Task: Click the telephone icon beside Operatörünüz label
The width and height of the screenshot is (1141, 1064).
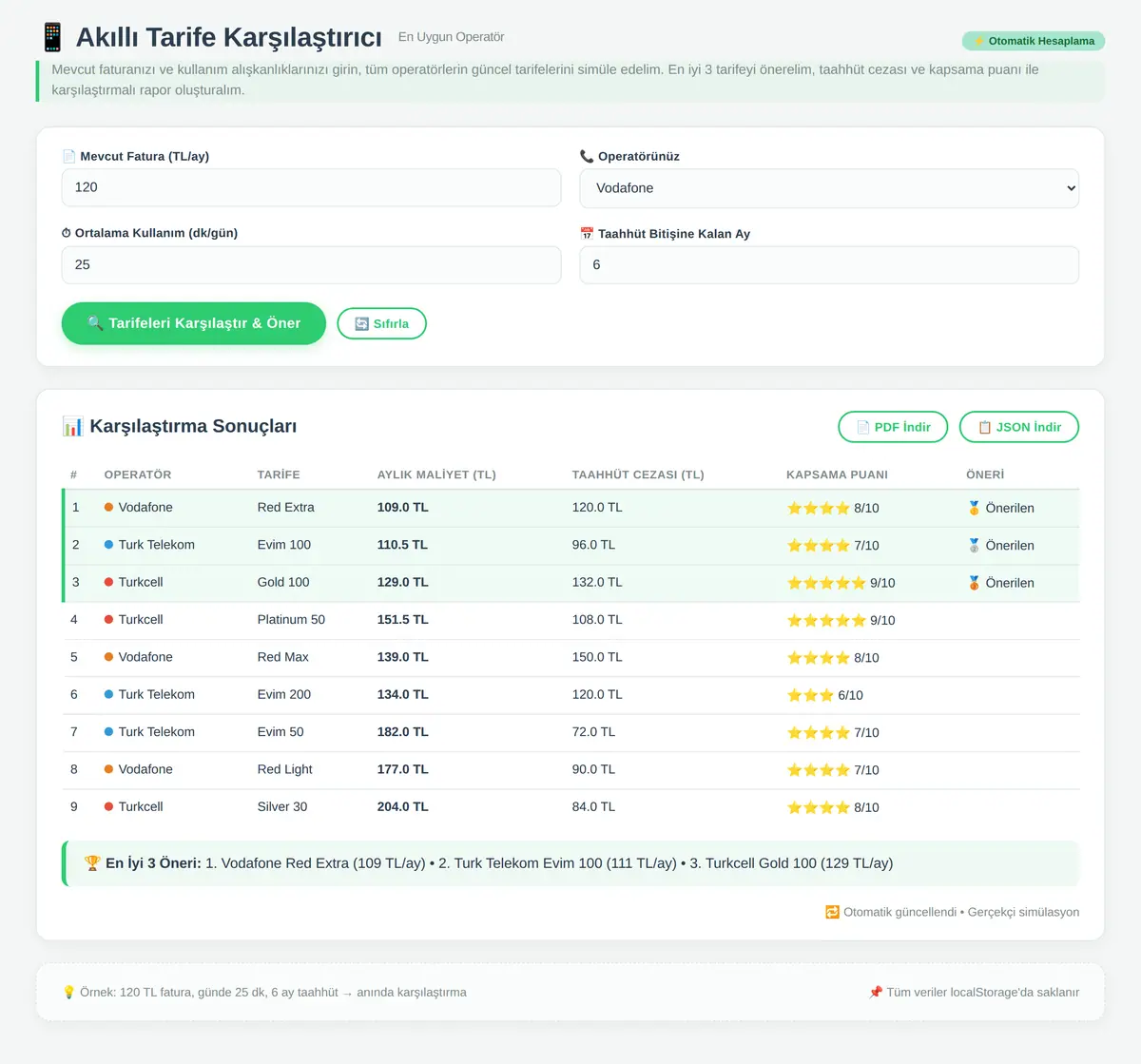Action: click(x=587, y=156)
